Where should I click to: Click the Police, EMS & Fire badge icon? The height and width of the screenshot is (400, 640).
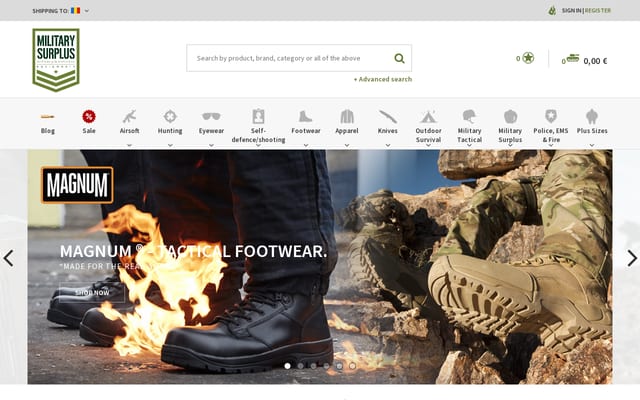pos(551,117)
